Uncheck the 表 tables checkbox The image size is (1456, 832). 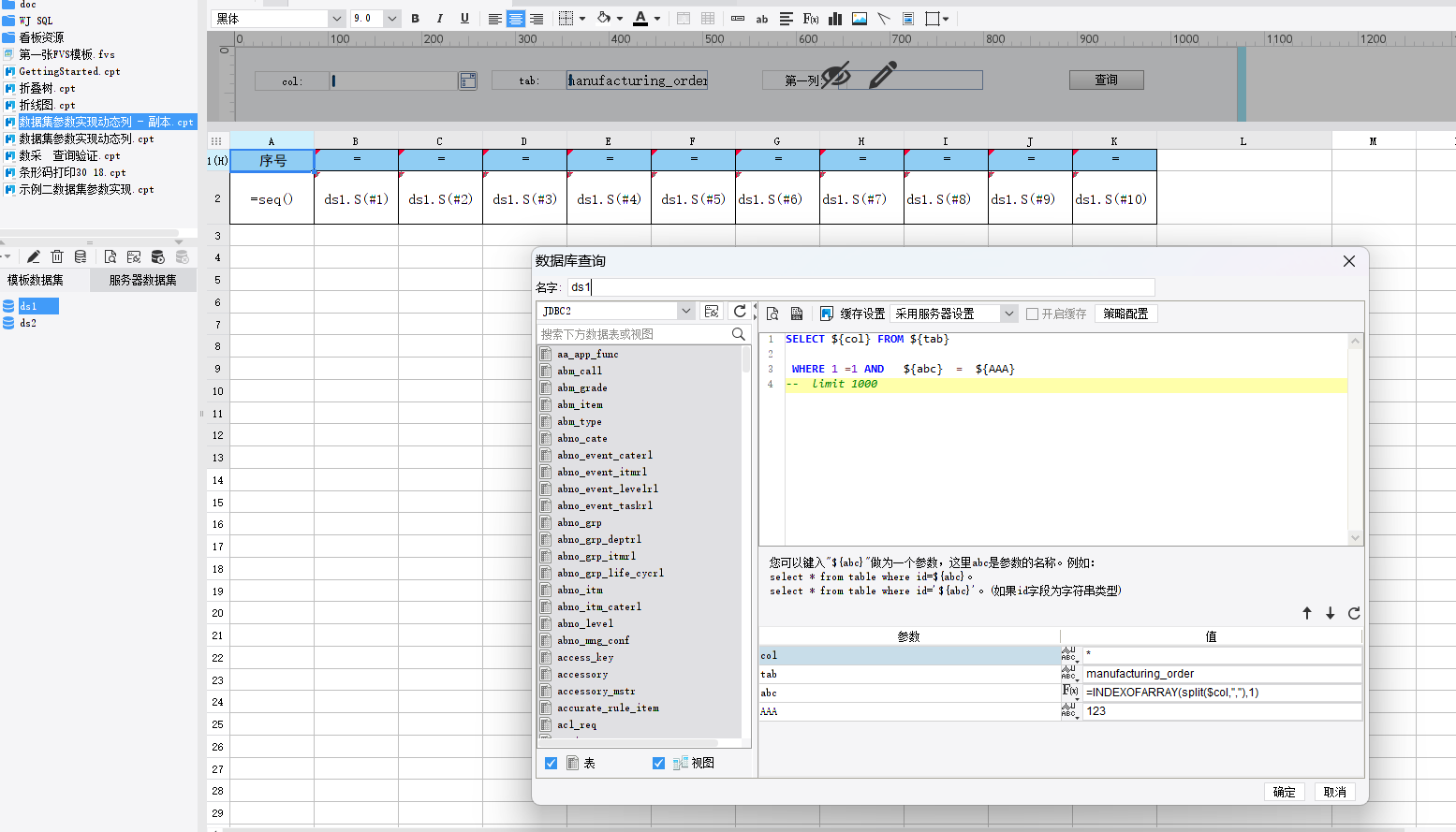(x=551, y=763)
